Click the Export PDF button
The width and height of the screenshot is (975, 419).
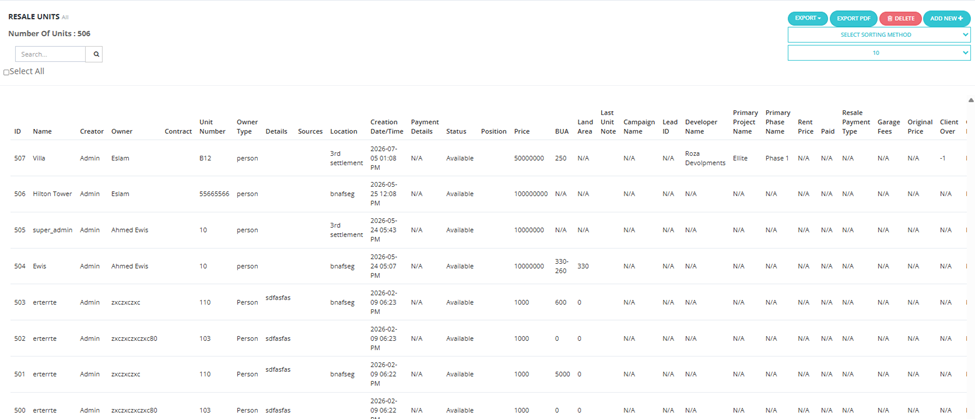click(x=853, y=19)
